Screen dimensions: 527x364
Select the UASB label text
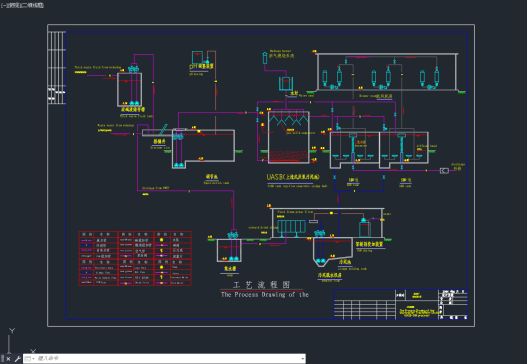pyautogui.click(x=293, y=177)
